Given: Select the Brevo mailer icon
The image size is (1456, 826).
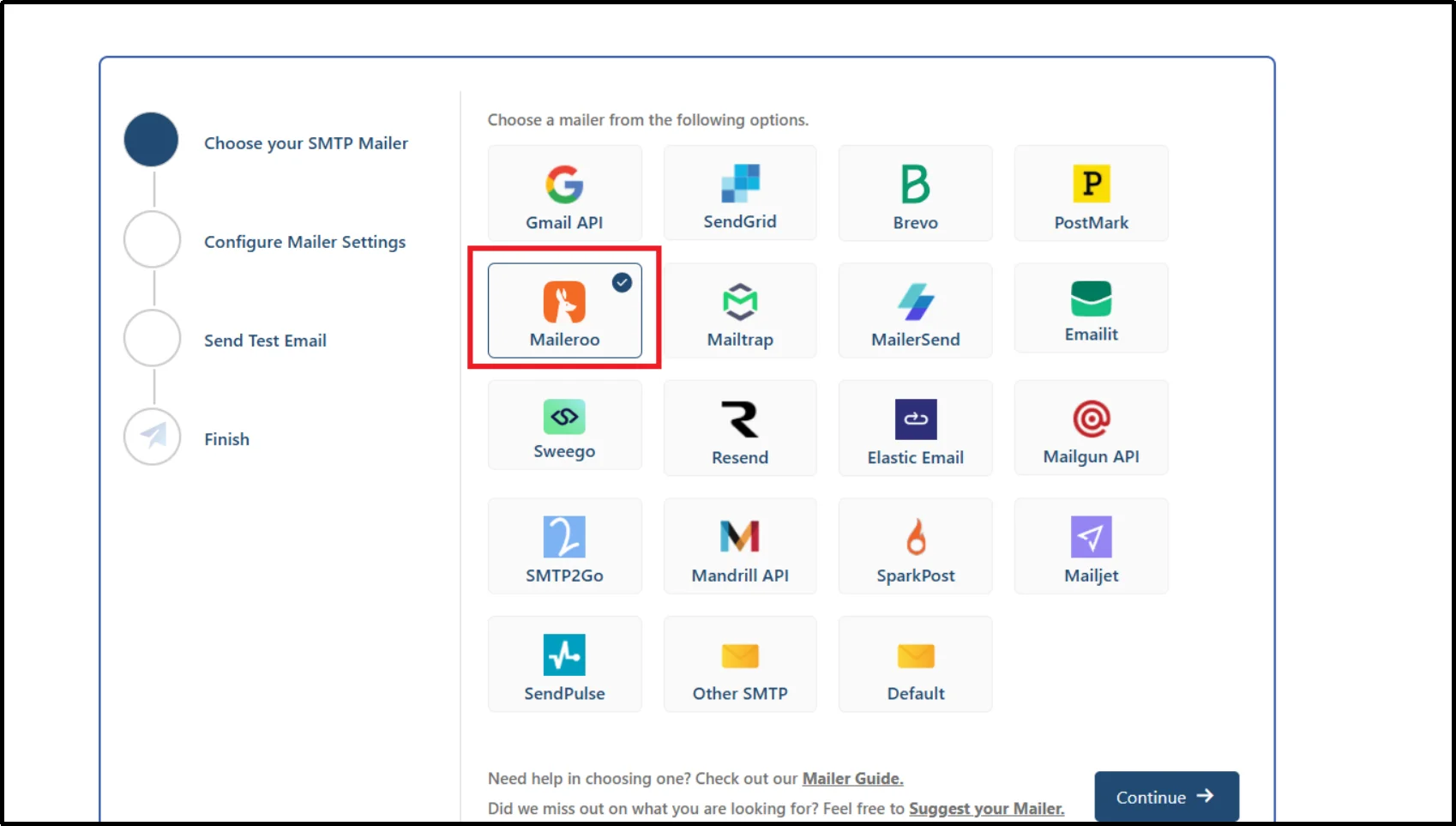Looking at the screenshot, I should [x=915, y=192].
